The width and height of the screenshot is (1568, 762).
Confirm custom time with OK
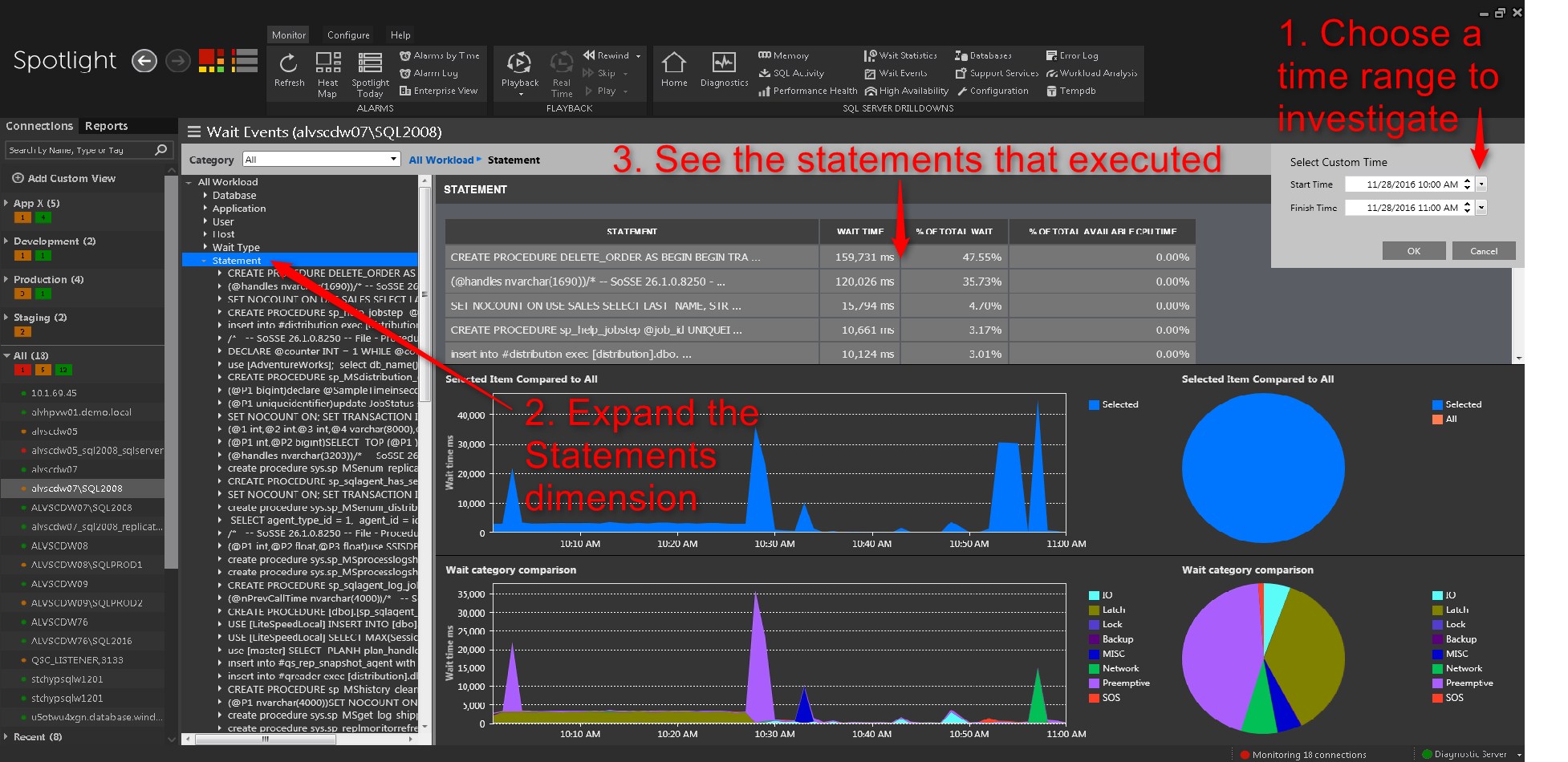pyautogui.click(x=1413, y=251)
